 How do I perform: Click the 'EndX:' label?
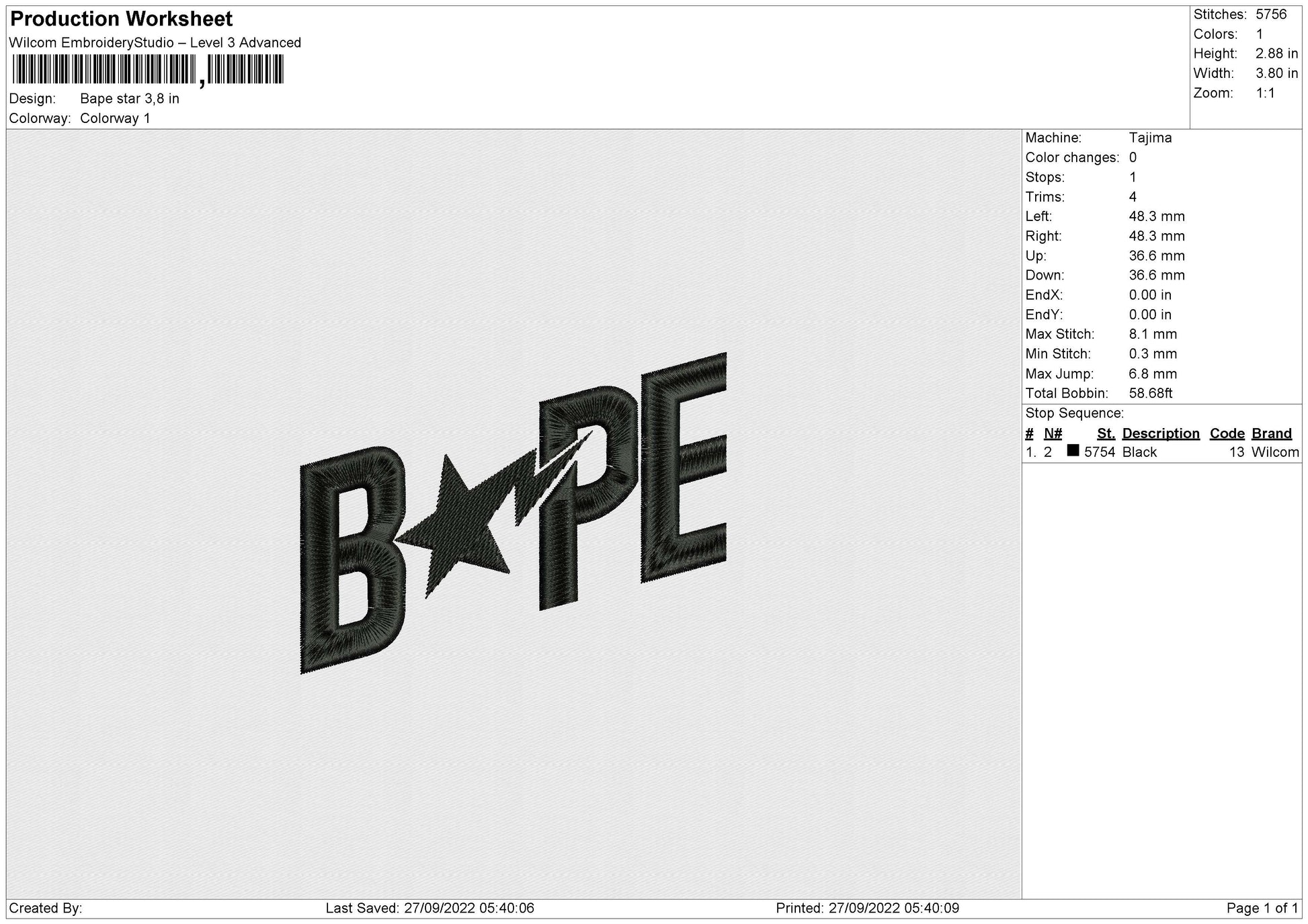pos(1044,295)
